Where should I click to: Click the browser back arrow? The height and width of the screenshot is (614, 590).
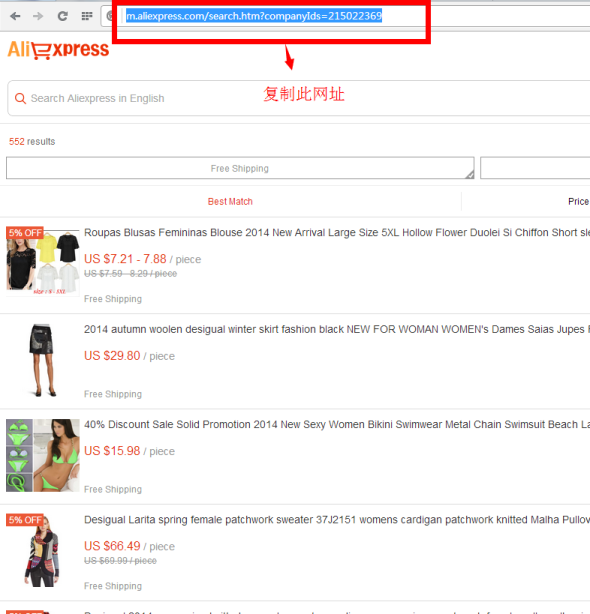coord(15,16)
